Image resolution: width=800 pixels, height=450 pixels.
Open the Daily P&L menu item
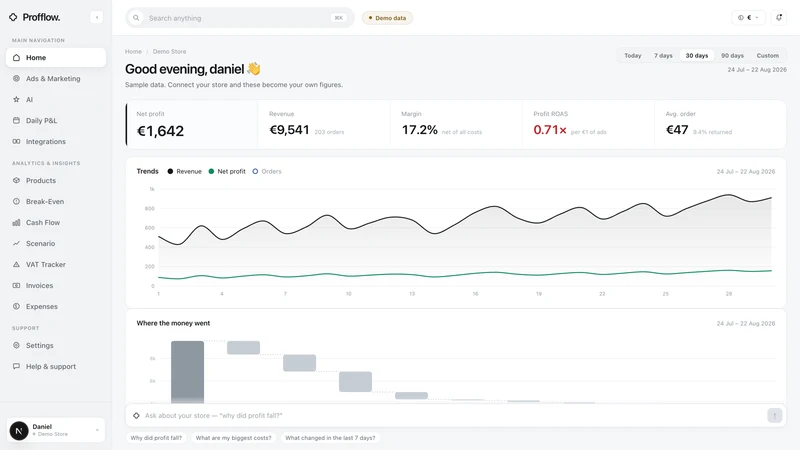[x=56, y=120]
